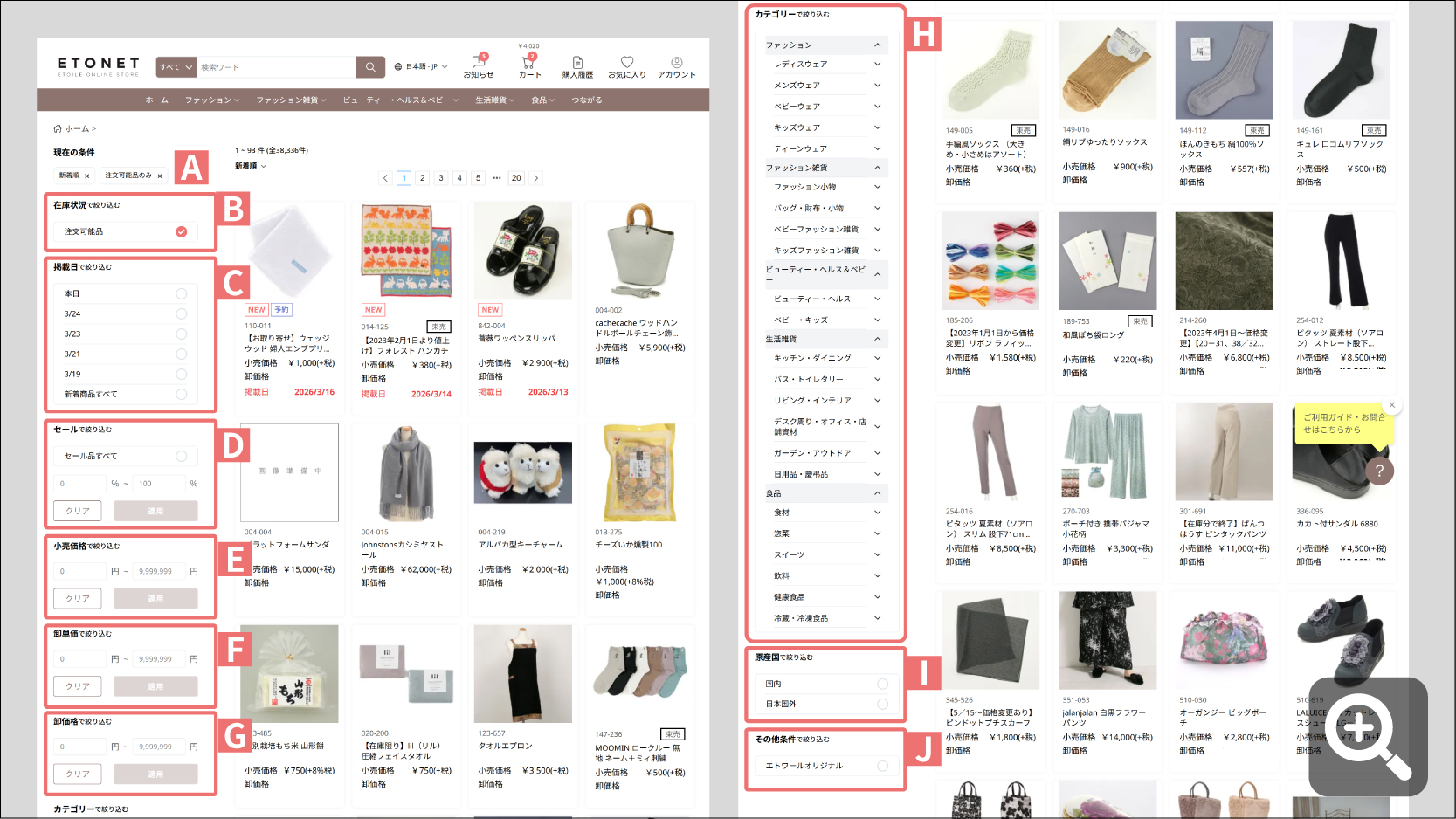Screen dimensions: 1456x819
Task: Click the セール maximum percent field
Action: point(160,483)
